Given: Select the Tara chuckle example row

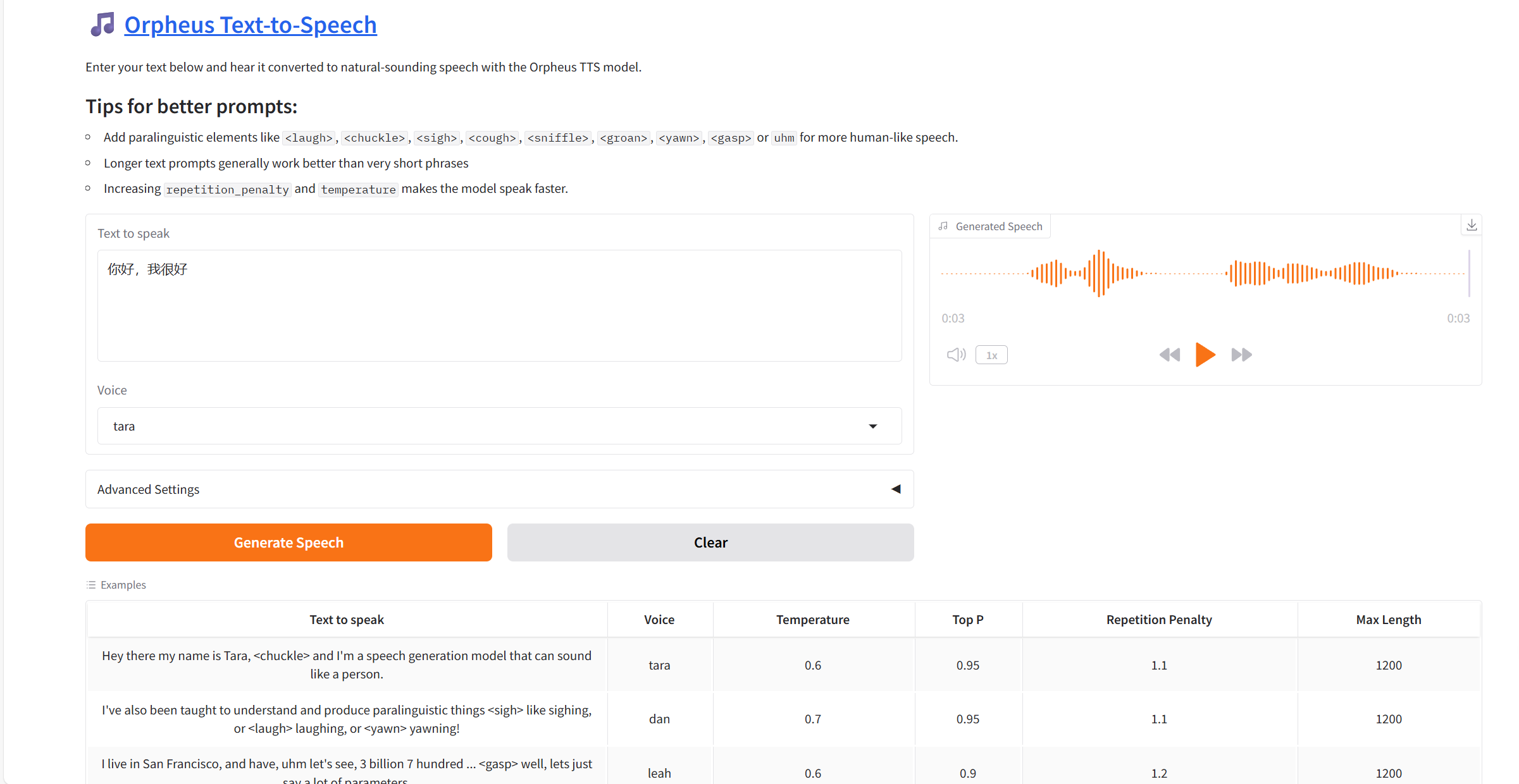Looking at the screenshot, I should coord(347,665).
